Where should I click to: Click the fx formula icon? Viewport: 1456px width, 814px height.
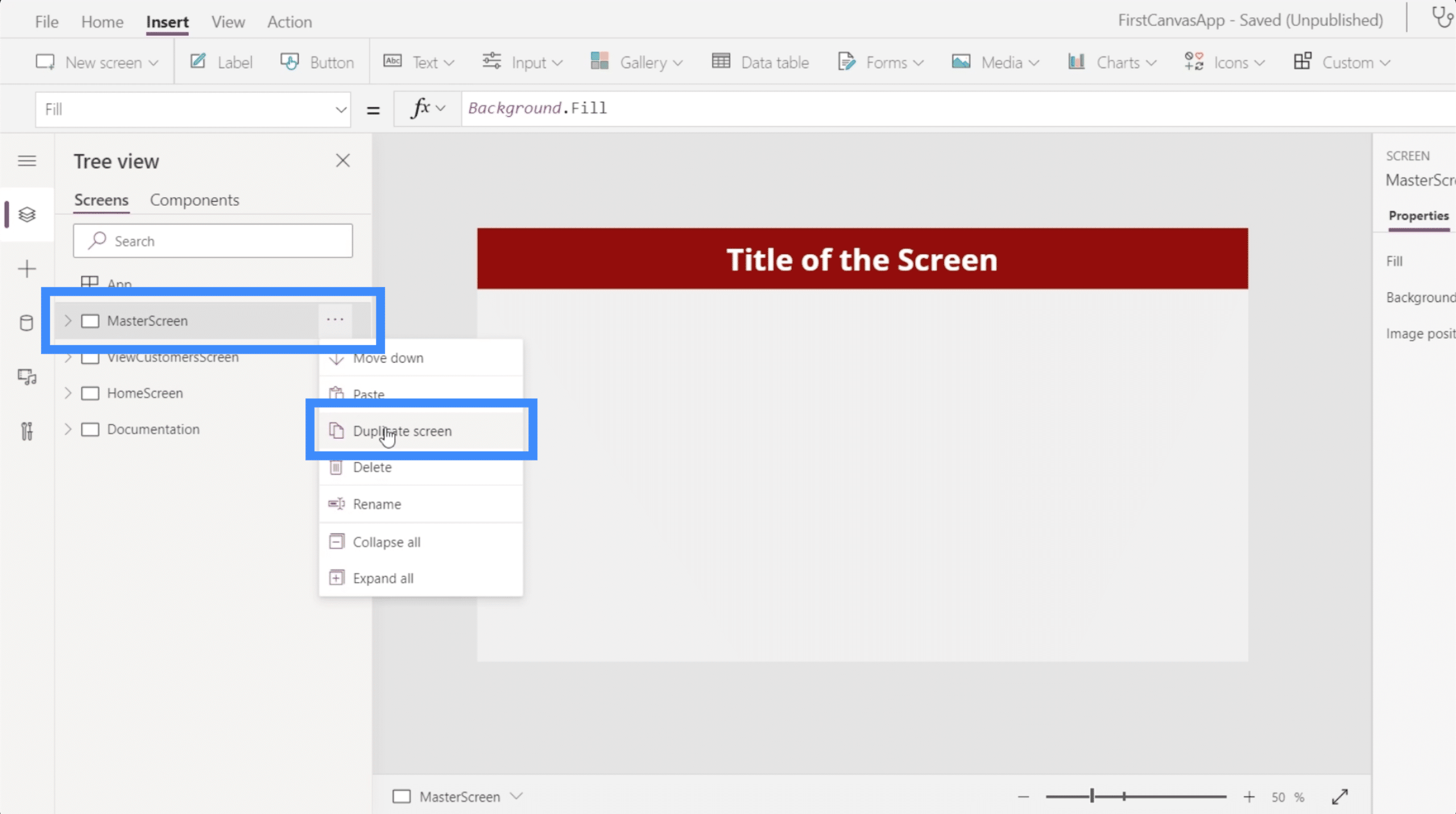420,108
